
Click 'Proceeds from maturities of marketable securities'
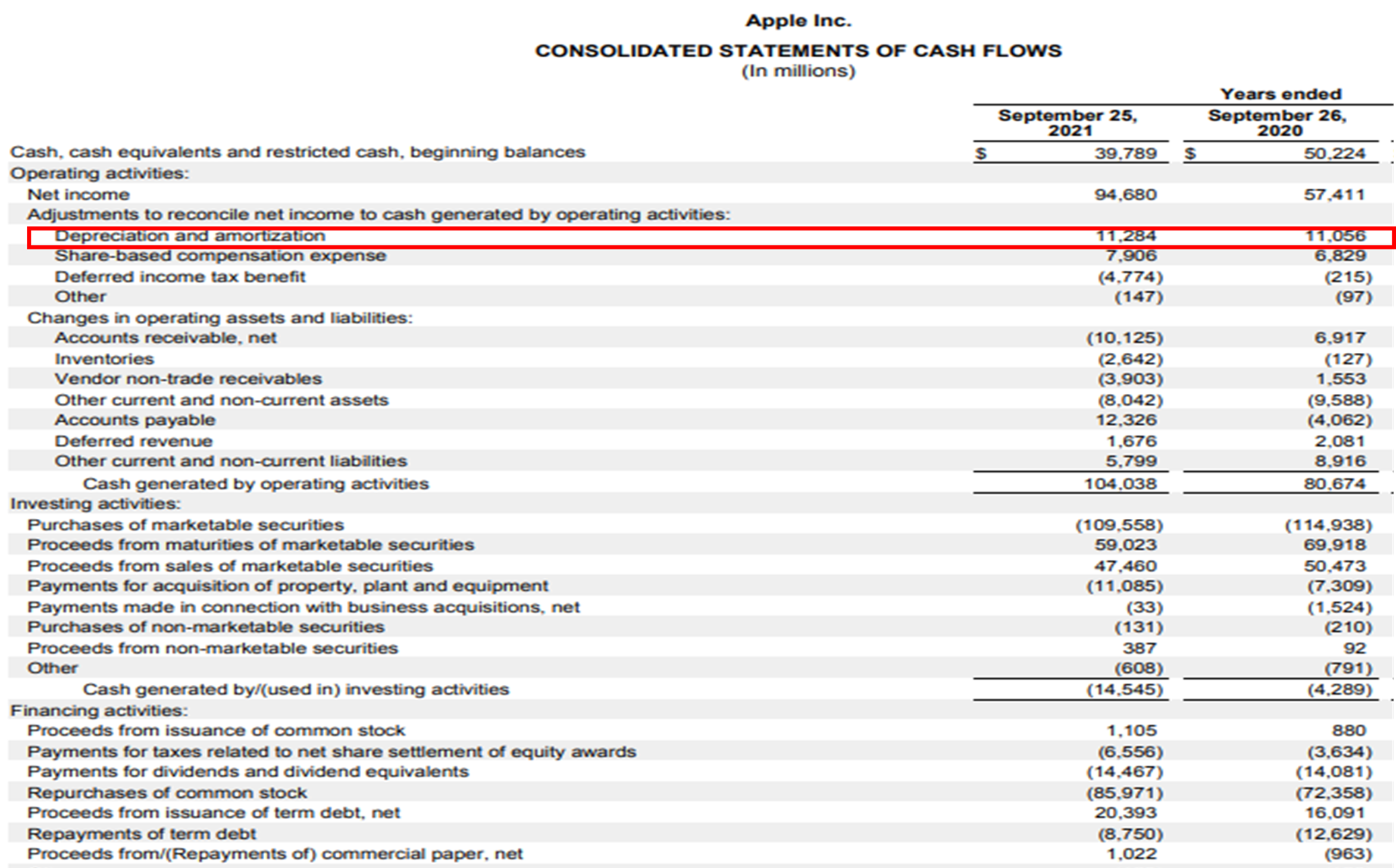(x=251, y=545)
